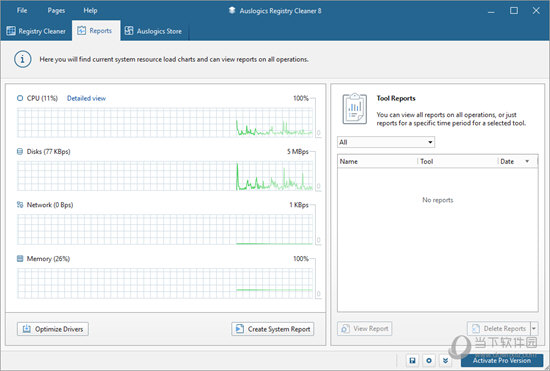
Task: Click the double chevron icon in status bar
Action: pyautogui.click(x=445, y=360)
